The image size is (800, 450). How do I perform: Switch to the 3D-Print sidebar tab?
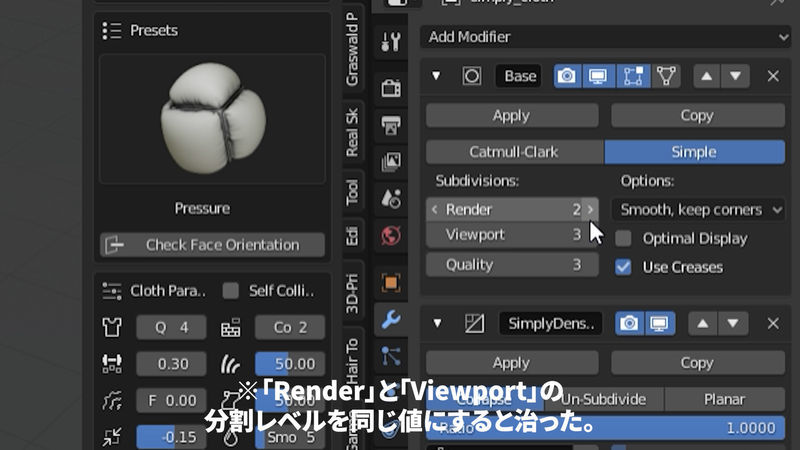pyautogui.click(x=352, y=293)
